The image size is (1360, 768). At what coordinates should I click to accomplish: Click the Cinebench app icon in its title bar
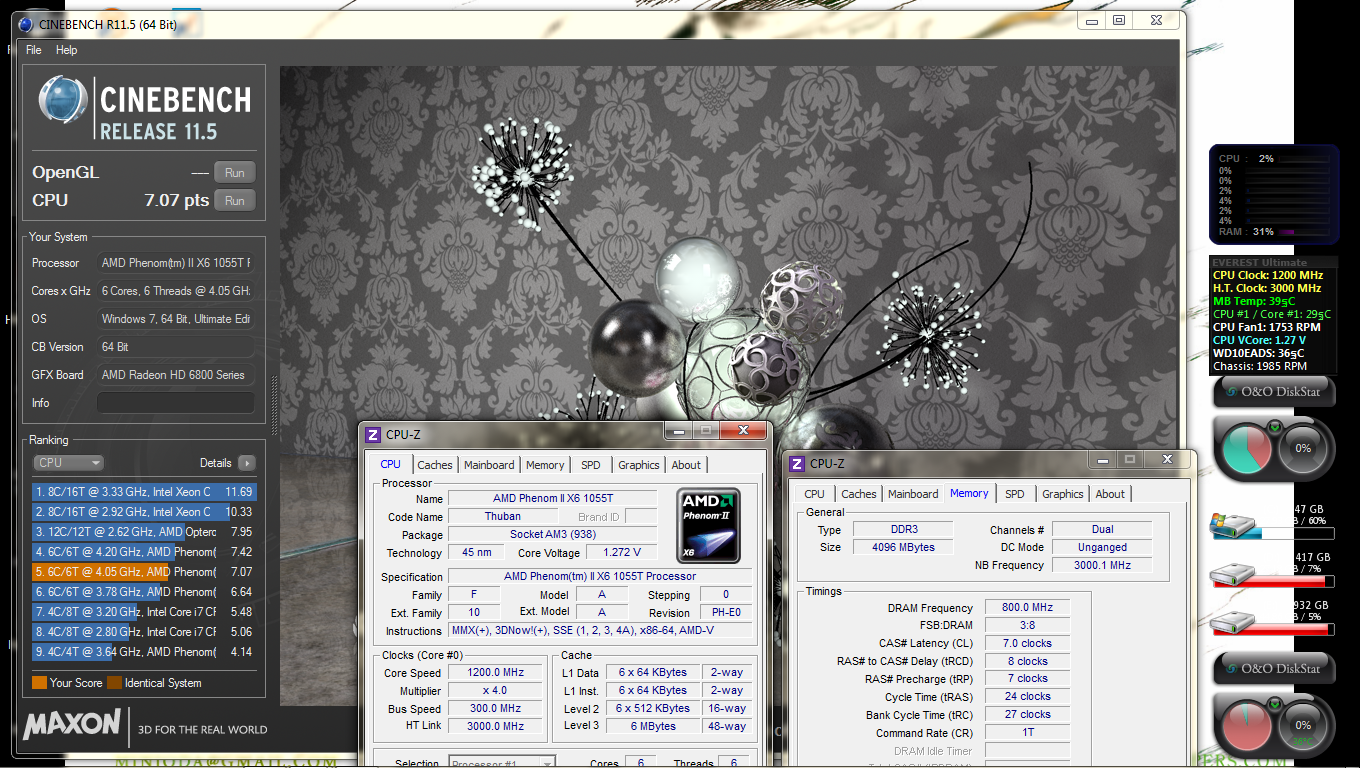pyautogui.click(x=24, y=24)
